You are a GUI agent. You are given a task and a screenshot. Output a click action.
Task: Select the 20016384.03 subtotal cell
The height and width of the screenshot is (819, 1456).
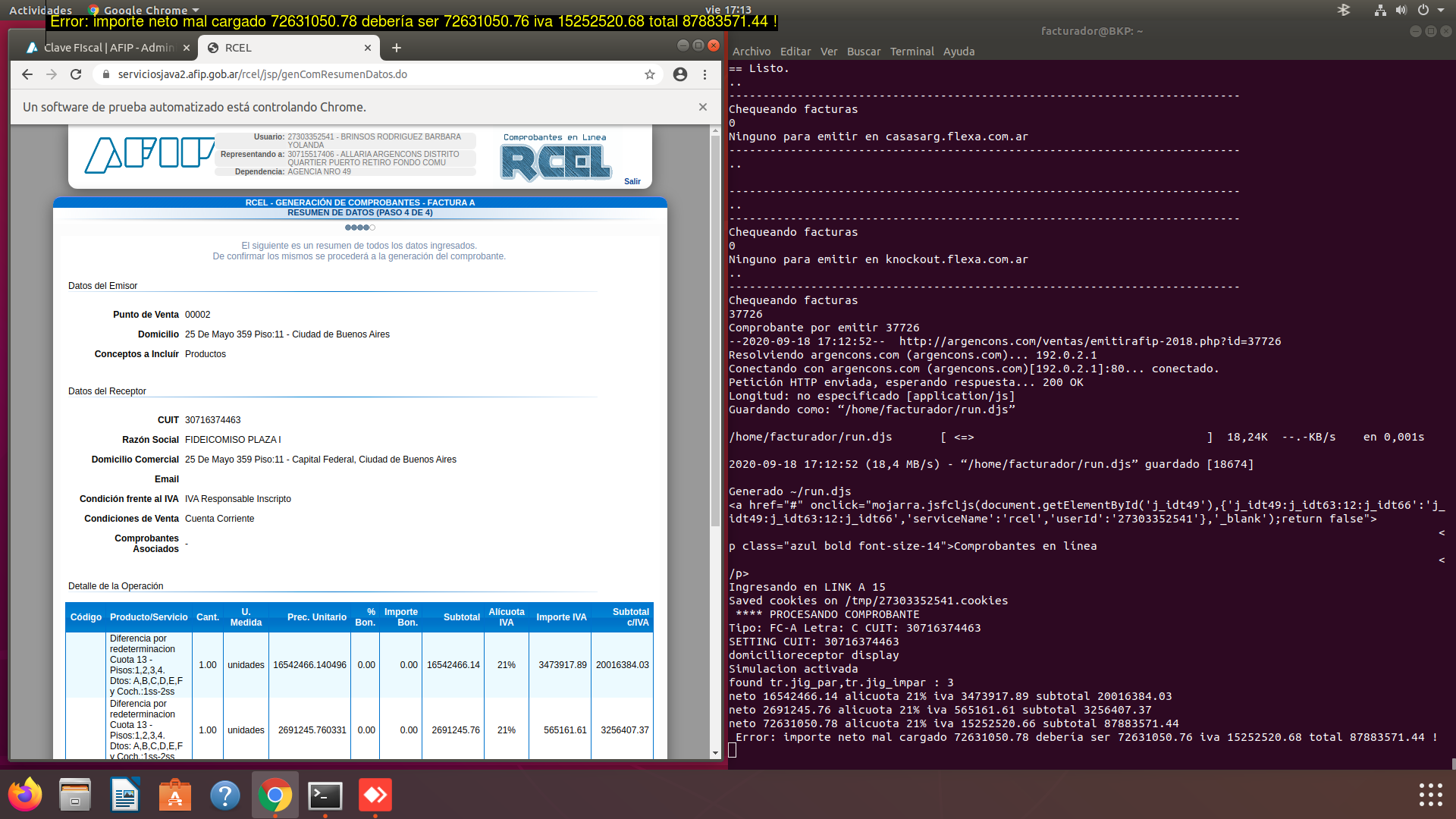pos(622,665)
